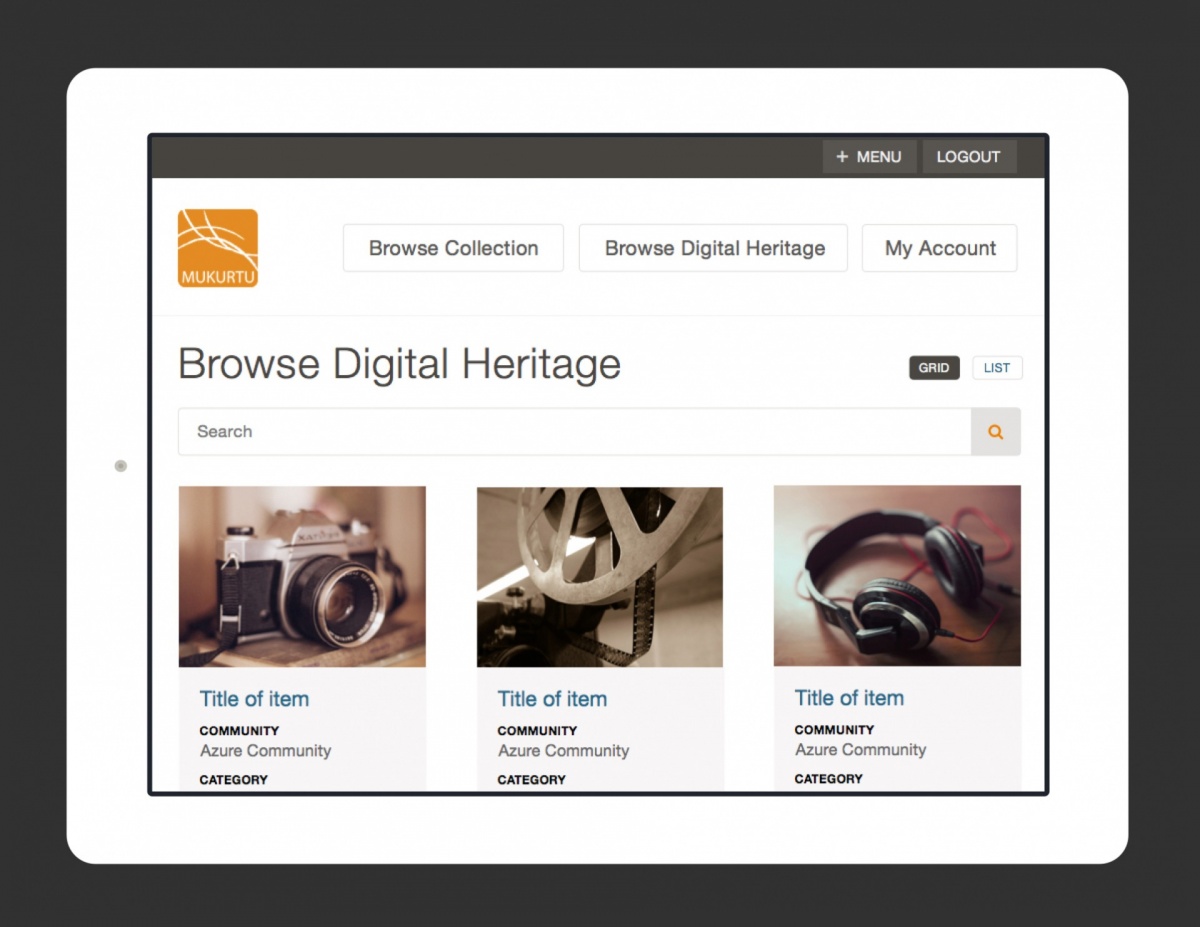Open "Title of item" link under camera photo

click(254, 699)
